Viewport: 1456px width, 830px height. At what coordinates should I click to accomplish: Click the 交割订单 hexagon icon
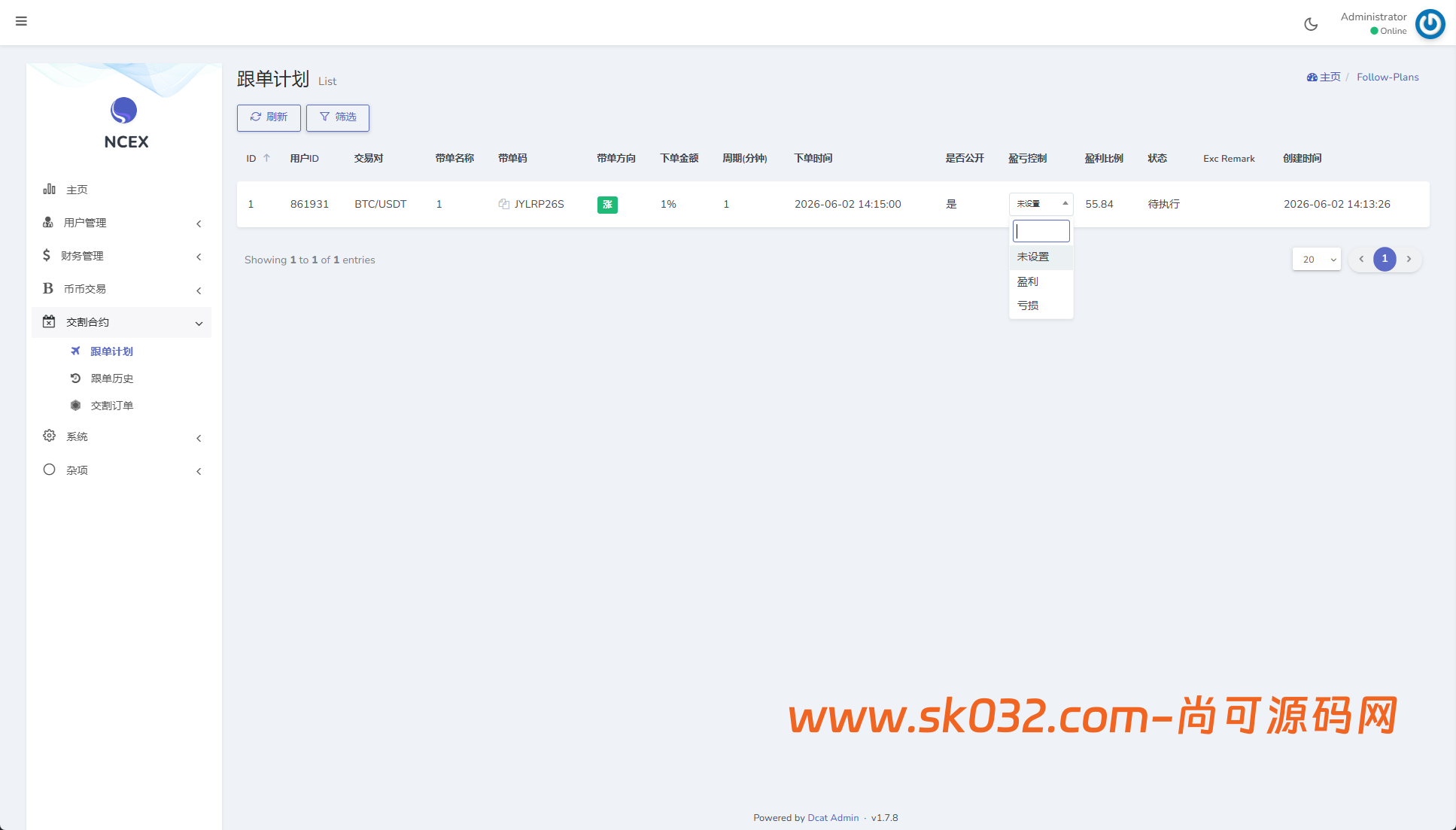[75, 405]
